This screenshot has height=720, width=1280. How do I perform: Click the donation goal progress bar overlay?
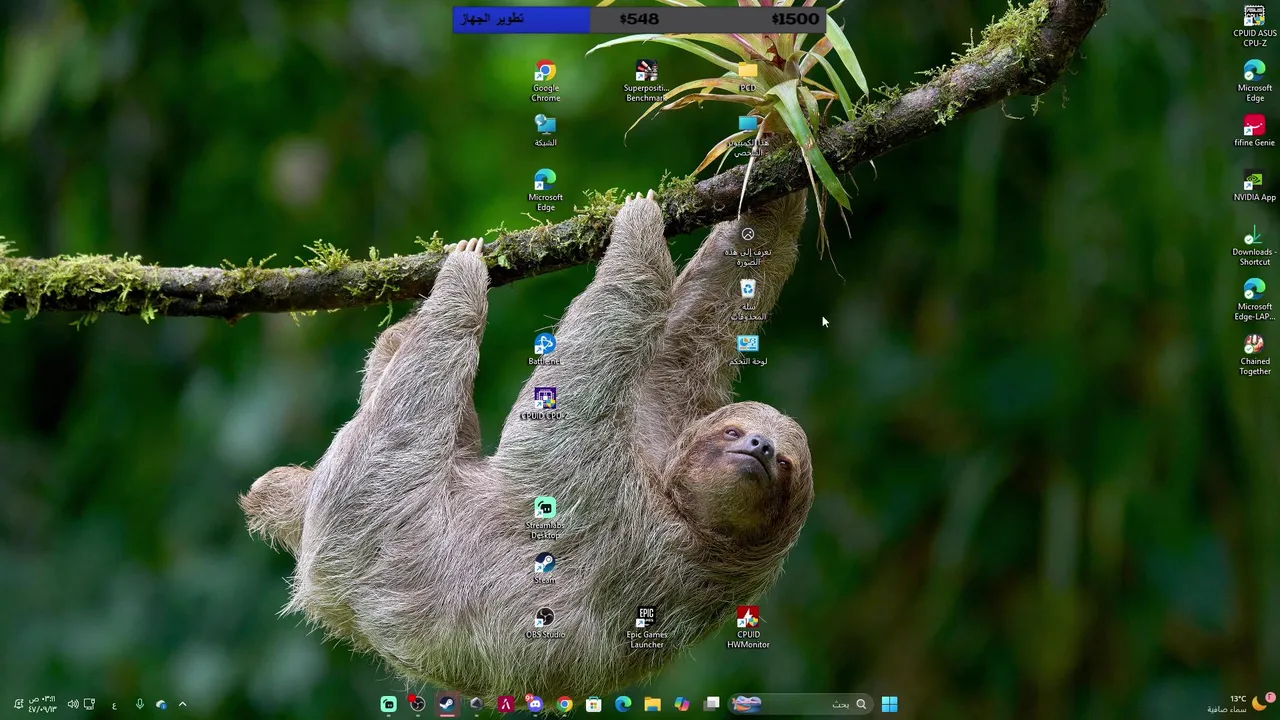640,19
